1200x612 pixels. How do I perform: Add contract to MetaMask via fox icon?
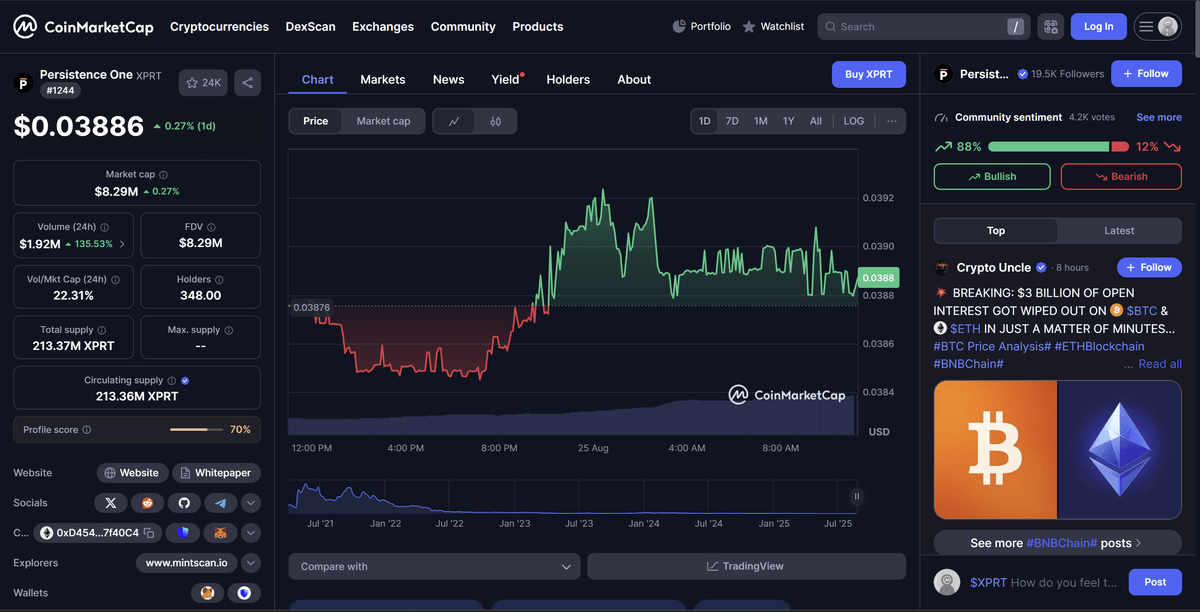[221, 533]
